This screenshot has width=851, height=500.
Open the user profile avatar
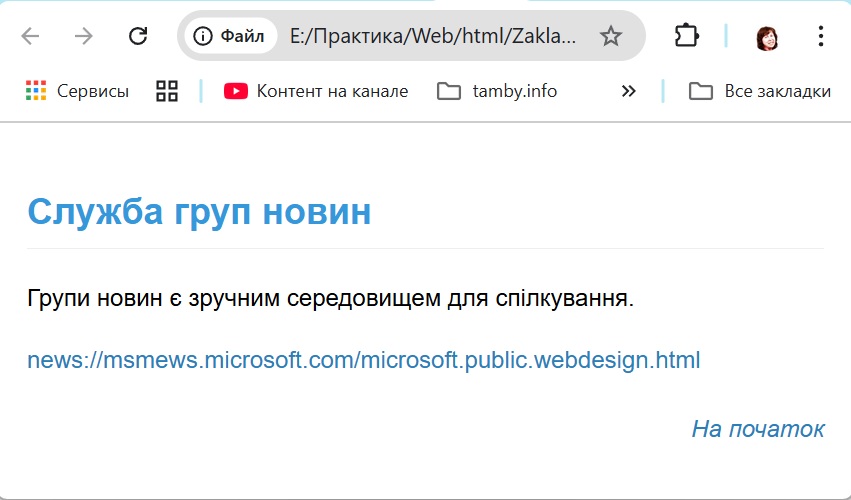[768, 37]
